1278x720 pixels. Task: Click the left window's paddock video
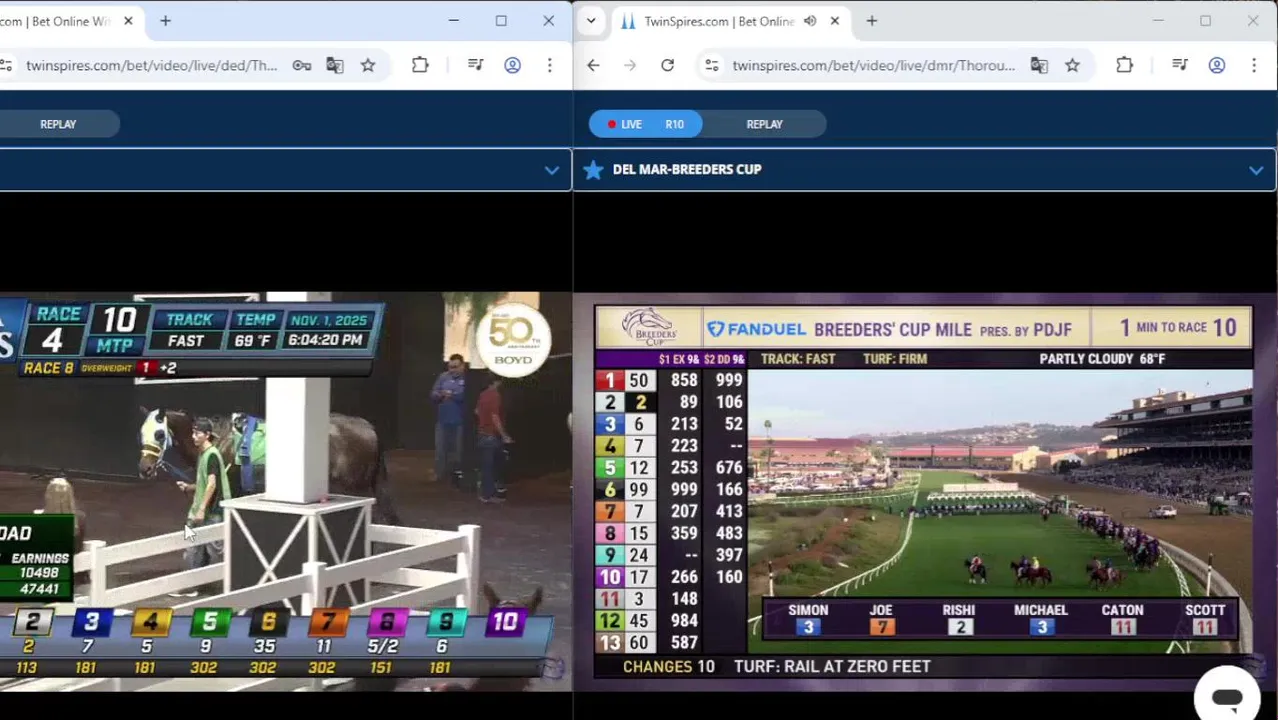tap(285, 491)
